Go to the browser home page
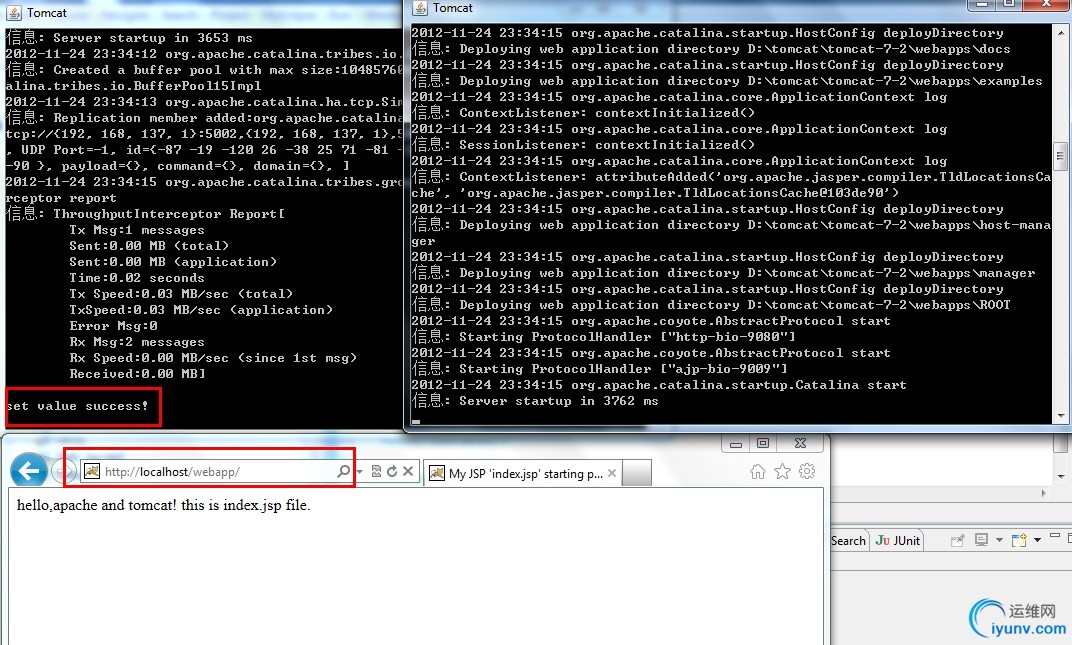1072x645 pixels. tap(758, 471)
